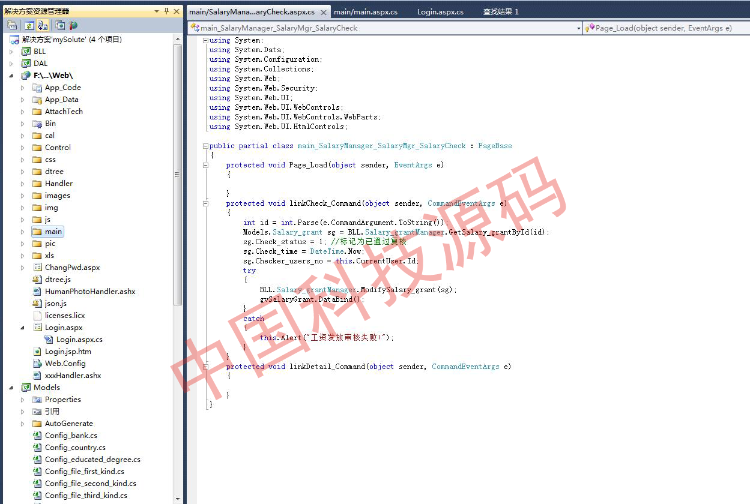This screenshot has height=504, width=750.
Task: Click the Config_bank.cs file icon
Action: coord(37,435)
